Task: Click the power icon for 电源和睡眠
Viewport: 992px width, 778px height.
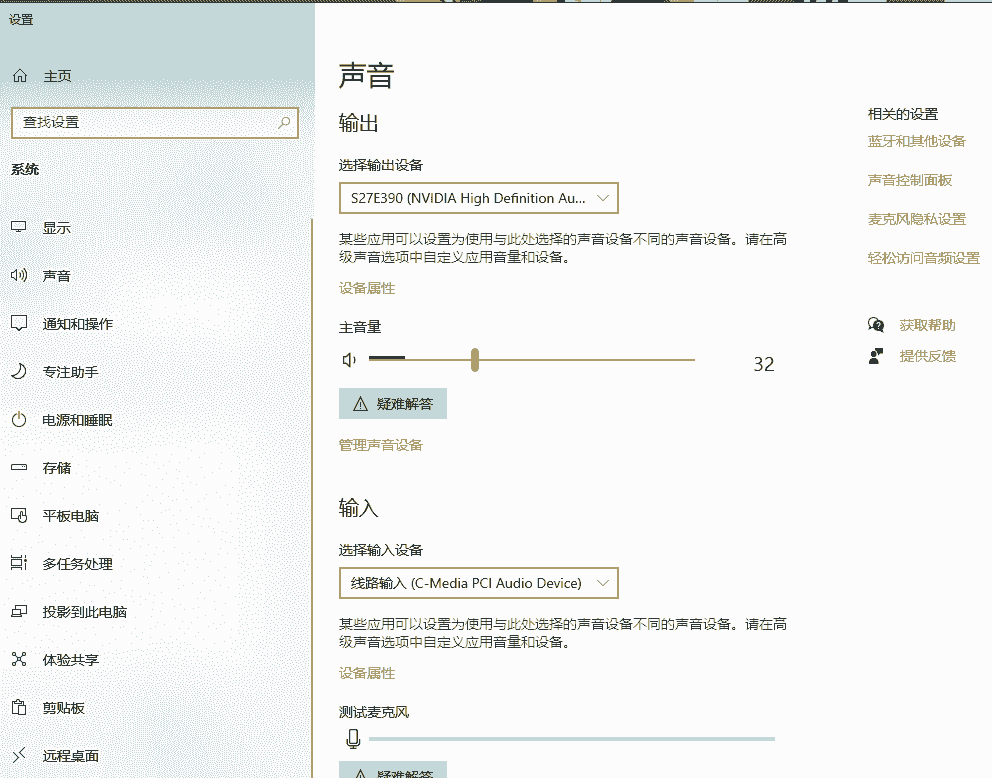Action: coord(19,419)
